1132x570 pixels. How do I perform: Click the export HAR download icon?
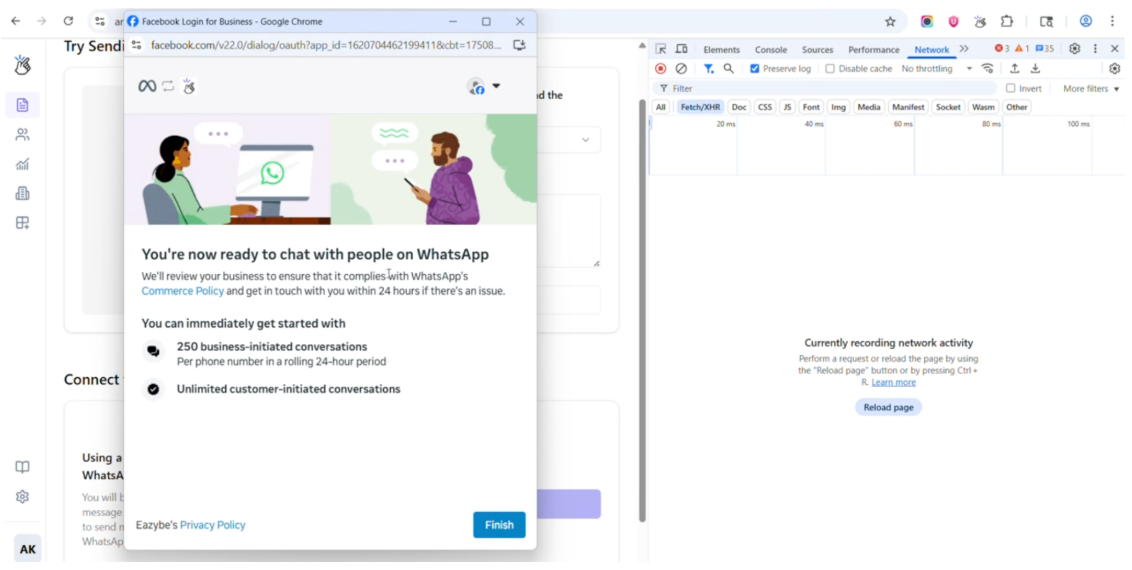click(x=1035, y=69)
